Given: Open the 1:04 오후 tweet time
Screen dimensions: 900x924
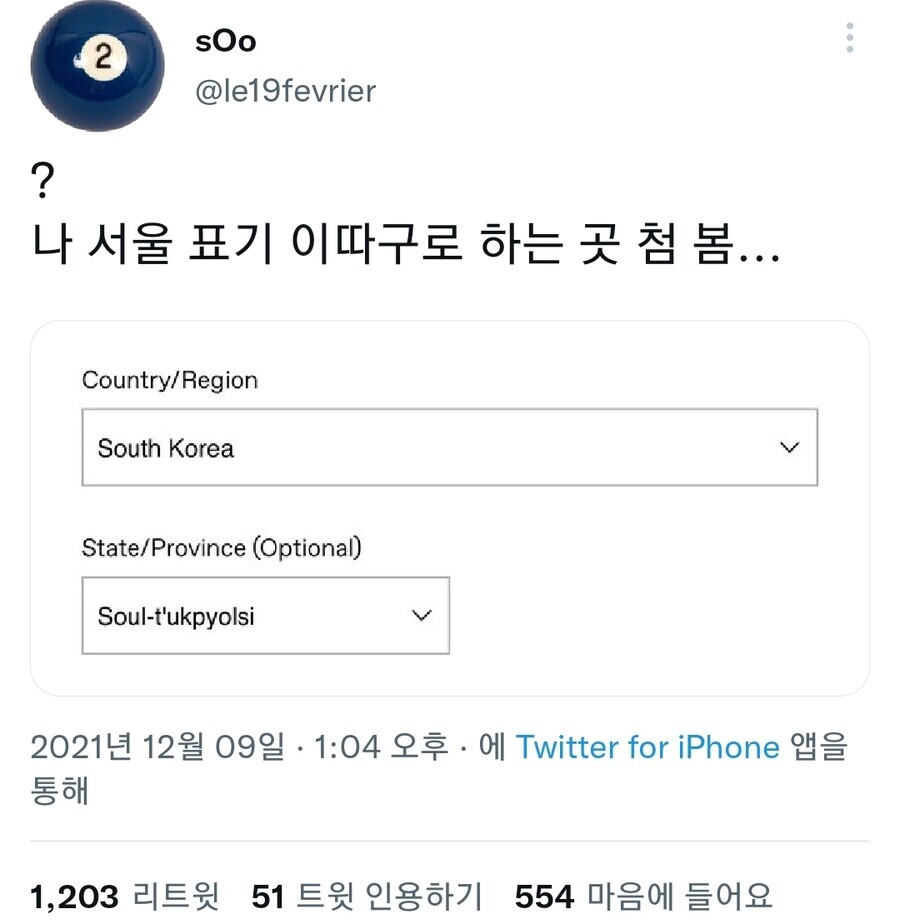Looking at the screenshot, I should point(380,747).
